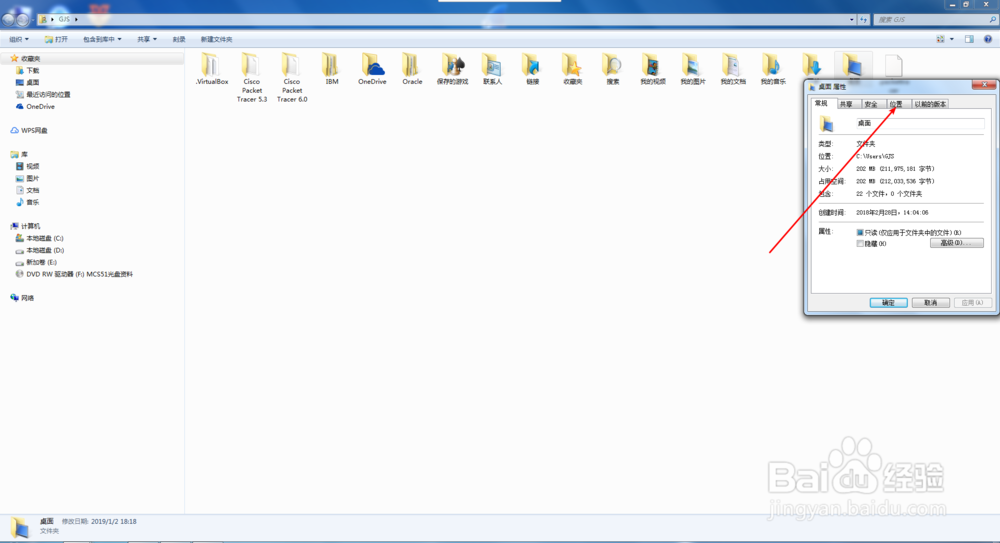Toggle the preview pane icon
The width and height of the screenshot is (1000, 543).
point(969,39)
